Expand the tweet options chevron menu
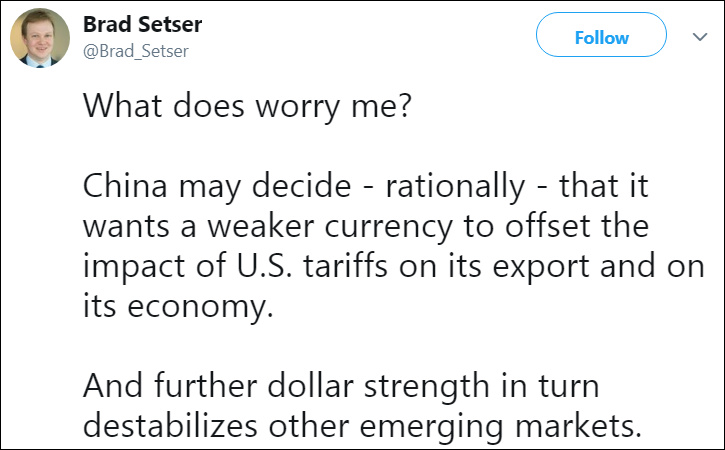 (x=699, y=37)
